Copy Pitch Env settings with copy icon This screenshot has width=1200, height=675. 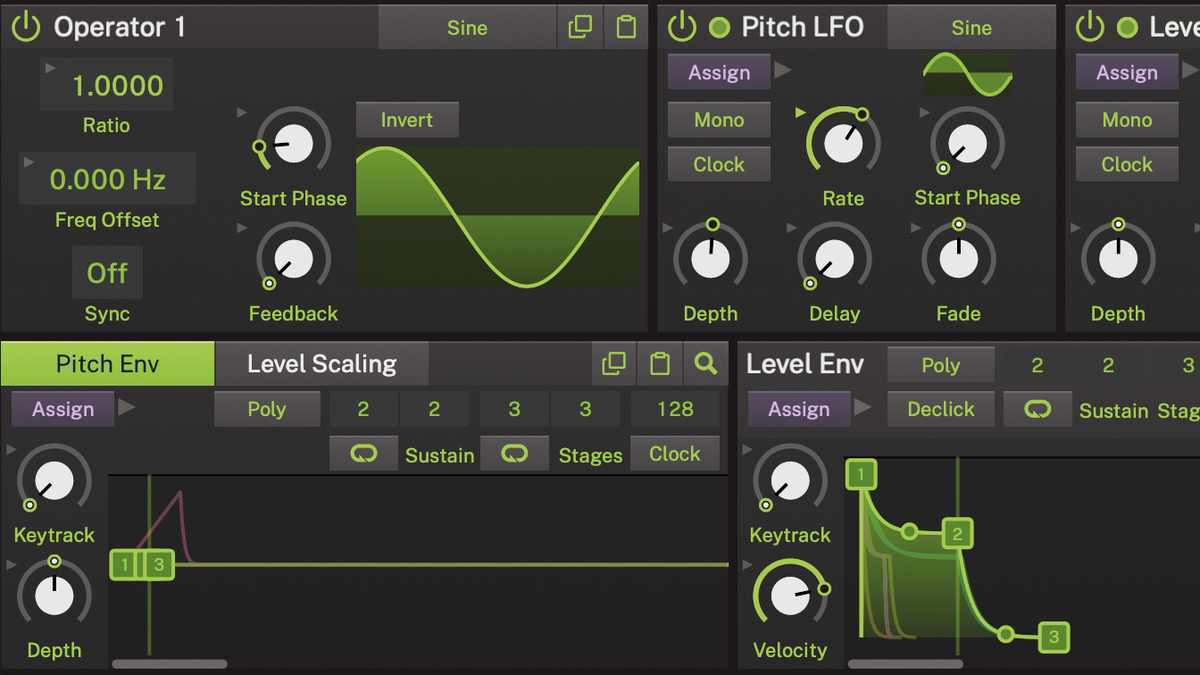pyautogui.click(x=614, y=364)
